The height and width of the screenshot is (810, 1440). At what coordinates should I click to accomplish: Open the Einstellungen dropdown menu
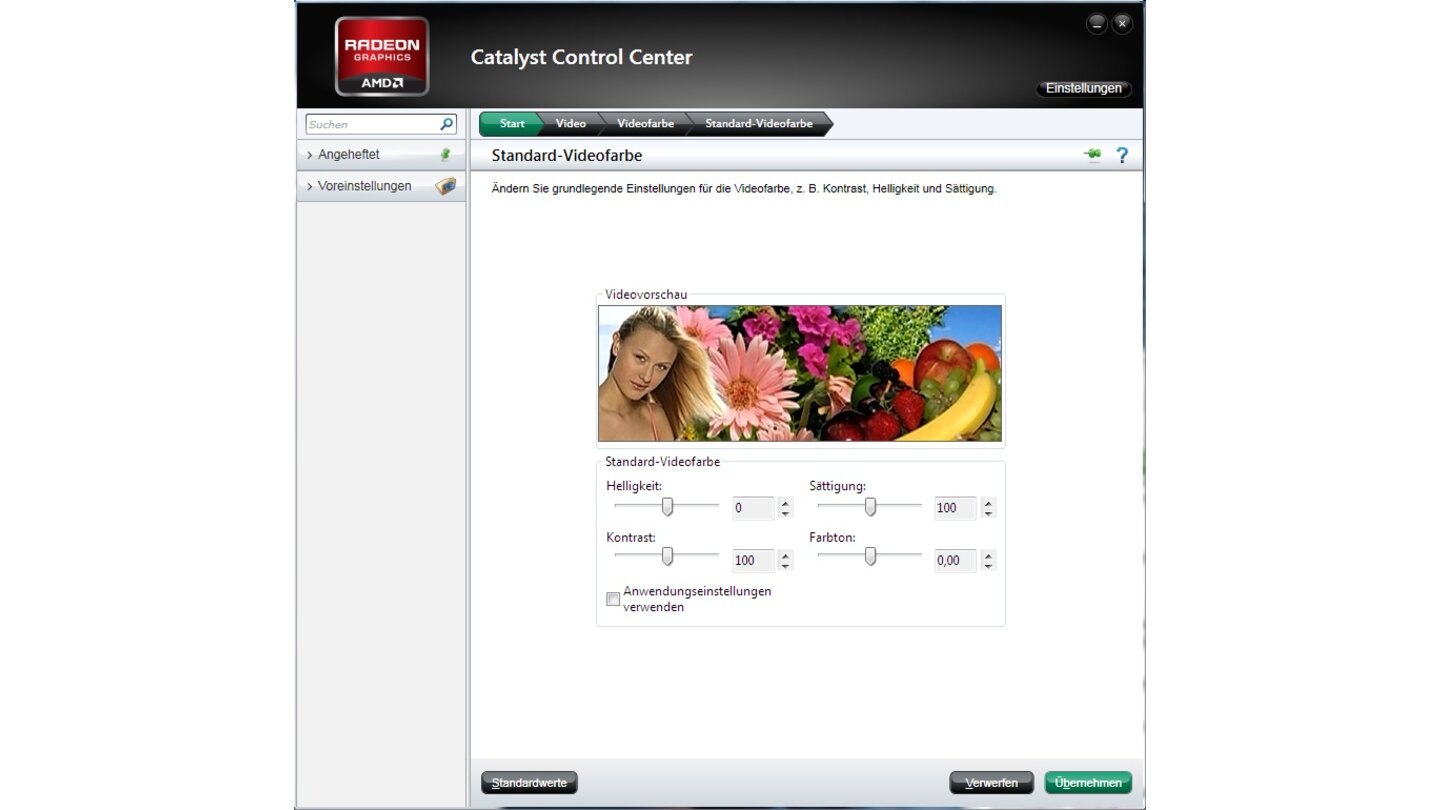click(x=1084, y=88)
